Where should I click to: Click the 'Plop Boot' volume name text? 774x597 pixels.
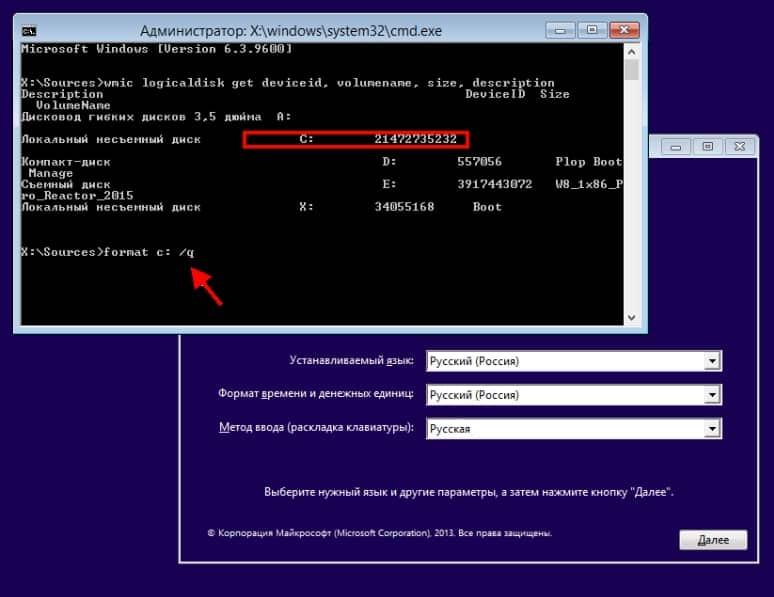pyautogui.click(x=588, y=162)
